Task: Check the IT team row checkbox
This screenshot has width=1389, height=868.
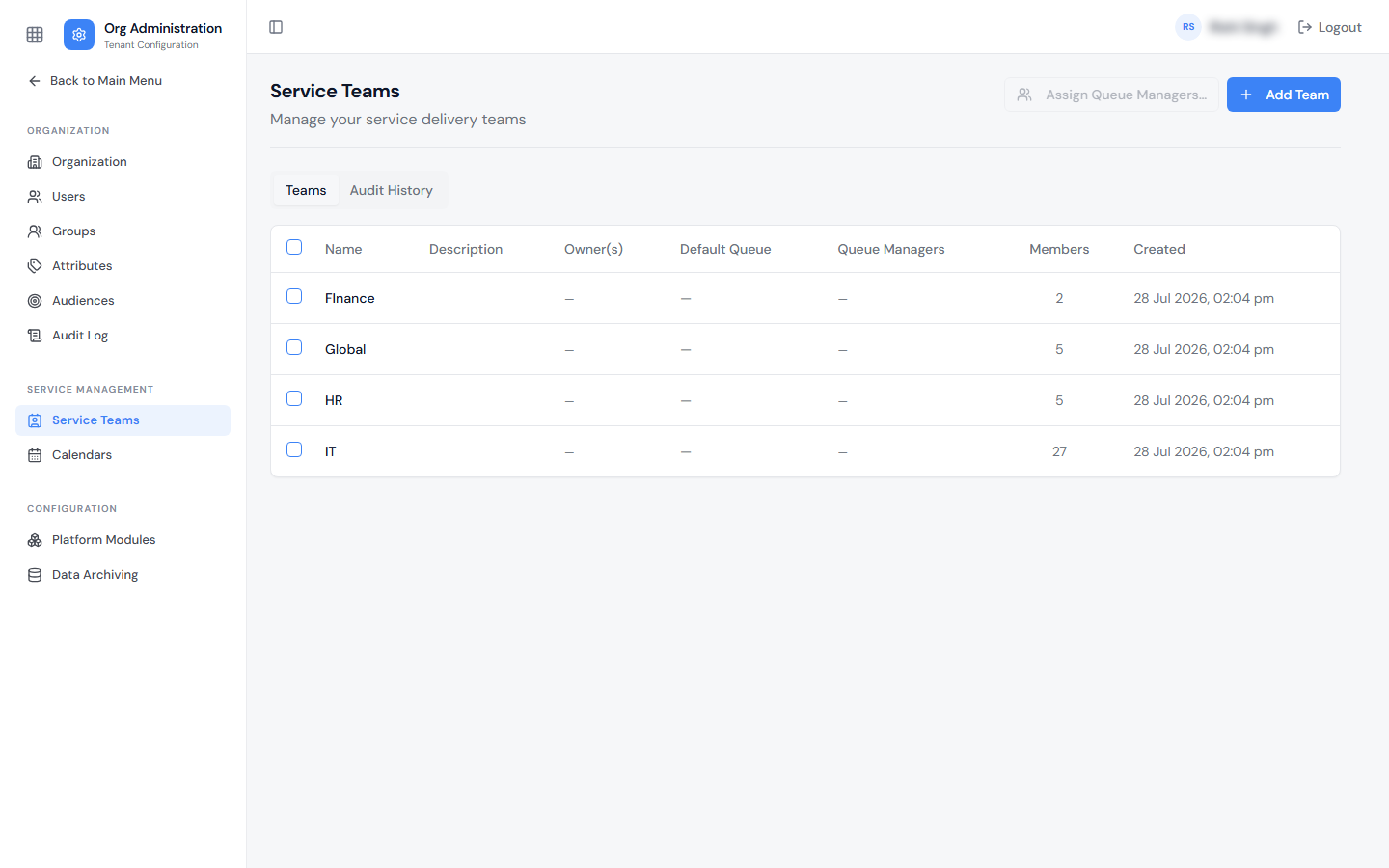Action: 294,449
